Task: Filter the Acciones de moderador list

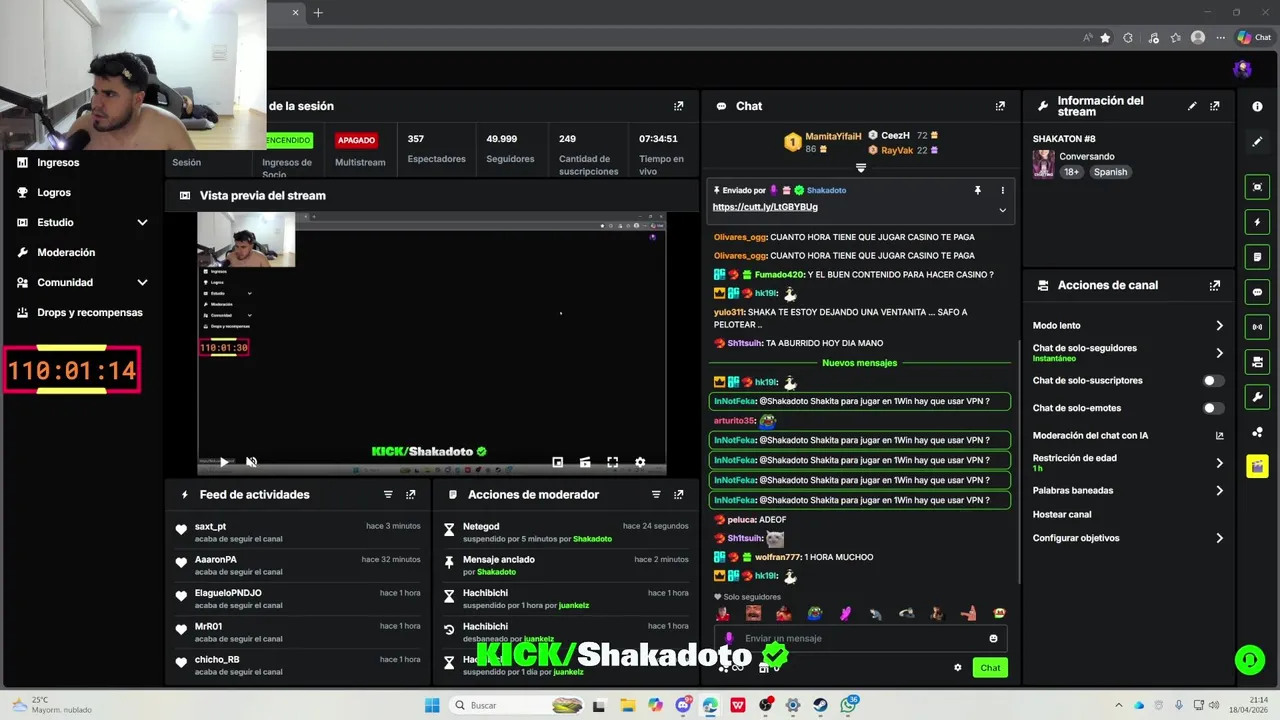Action: tap(656, 494)
